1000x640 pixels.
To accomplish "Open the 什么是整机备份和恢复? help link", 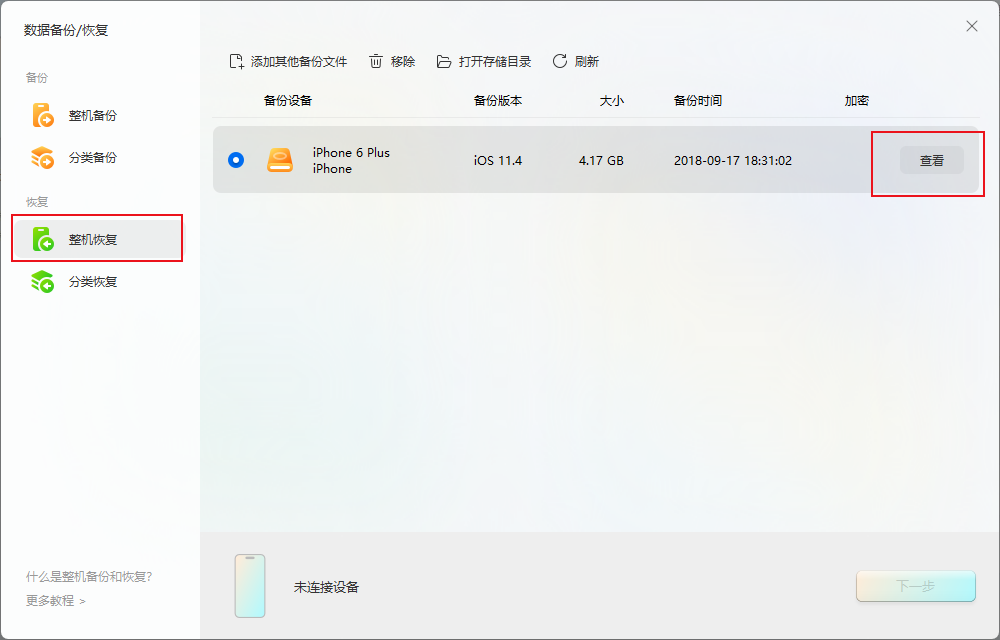I will [x=89, y=577].
